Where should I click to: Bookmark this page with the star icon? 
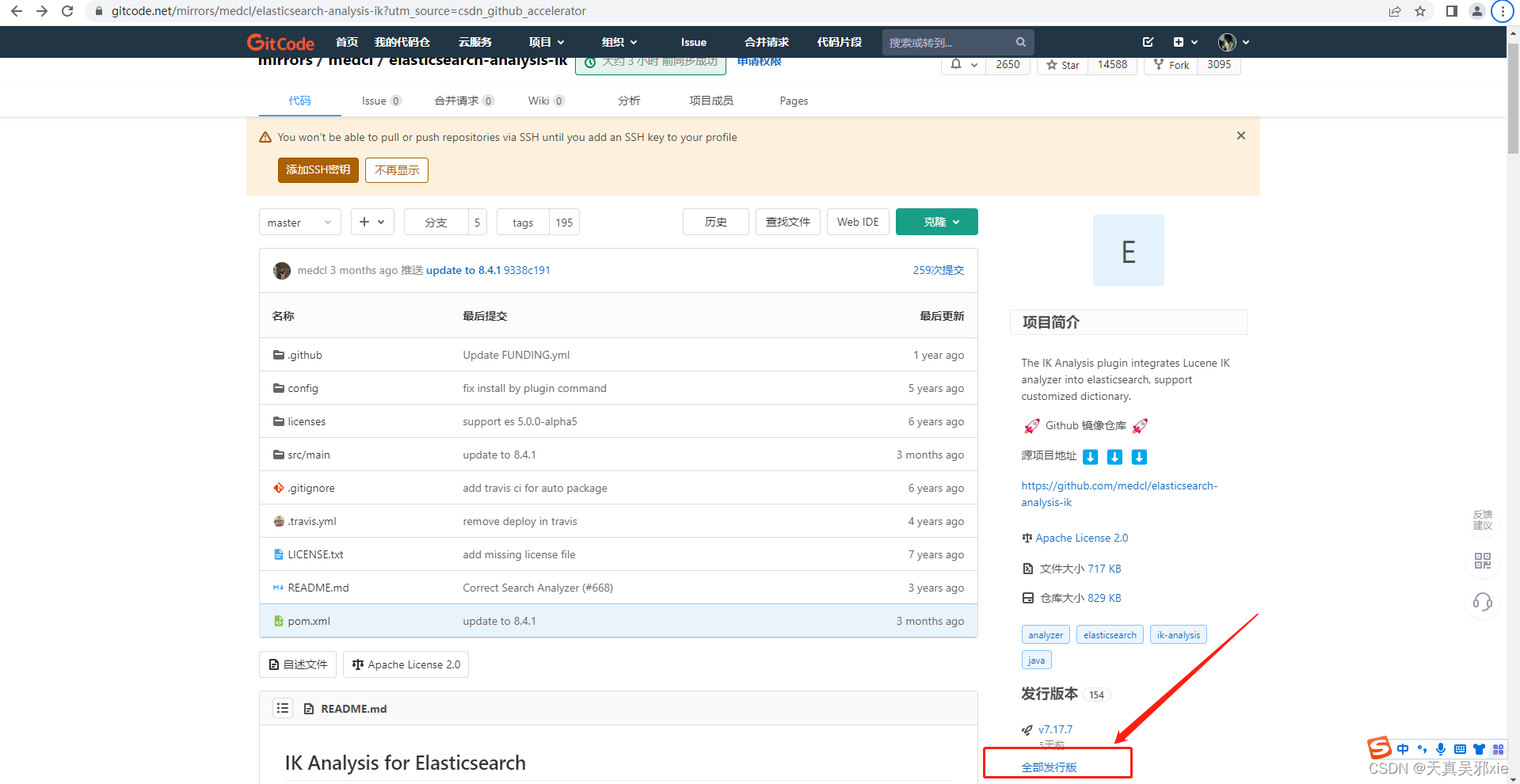pyautogui.click(x=1420, y=11)
